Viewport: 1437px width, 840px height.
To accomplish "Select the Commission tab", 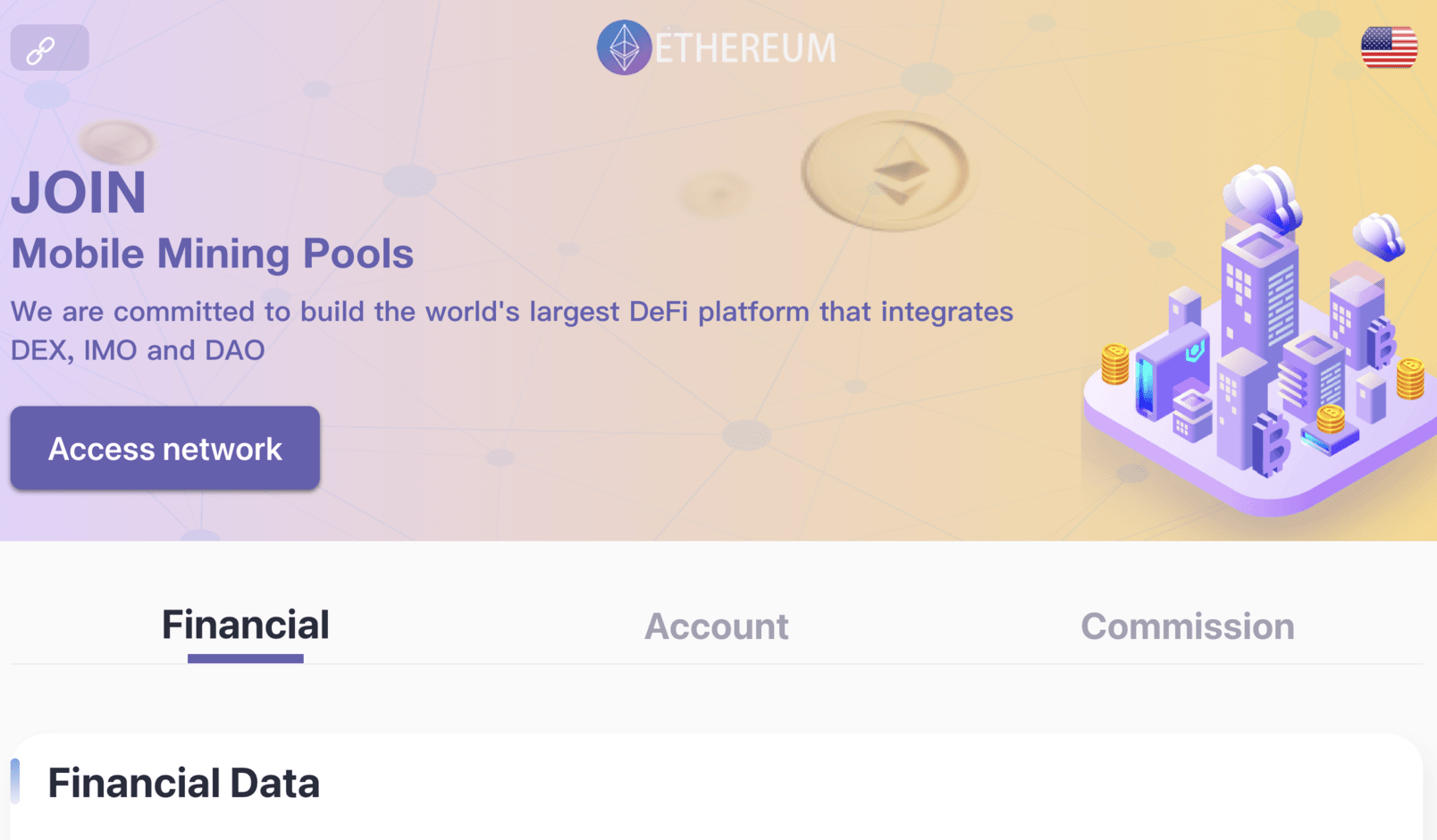I will coord(1188,626).
